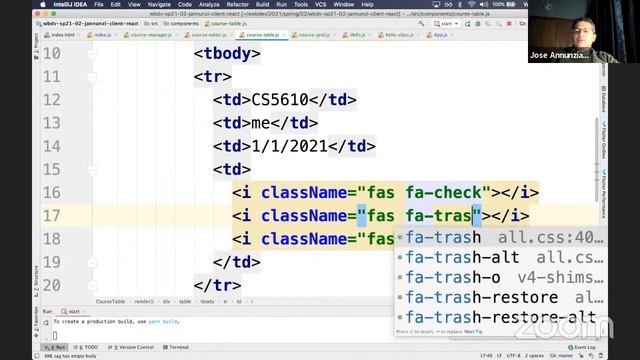Open the Run configuration 'start' dropdown

446,24
